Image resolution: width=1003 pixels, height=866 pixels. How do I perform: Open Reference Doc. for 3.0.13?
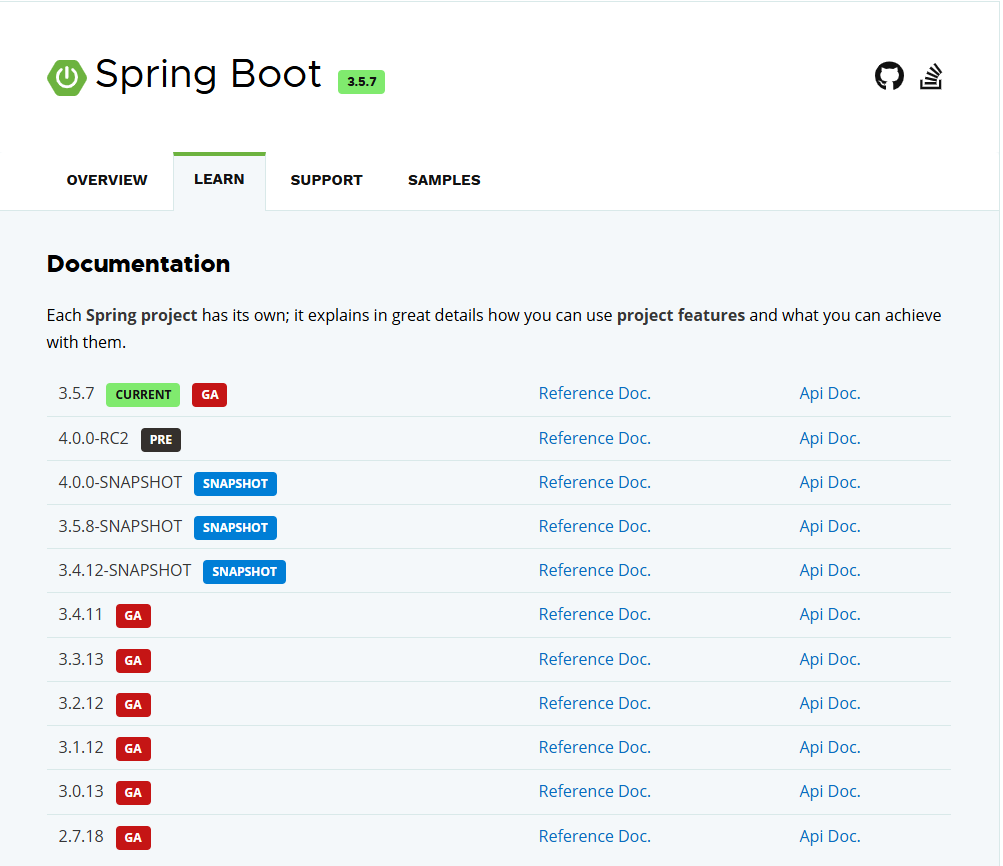(x=594, y=792)
